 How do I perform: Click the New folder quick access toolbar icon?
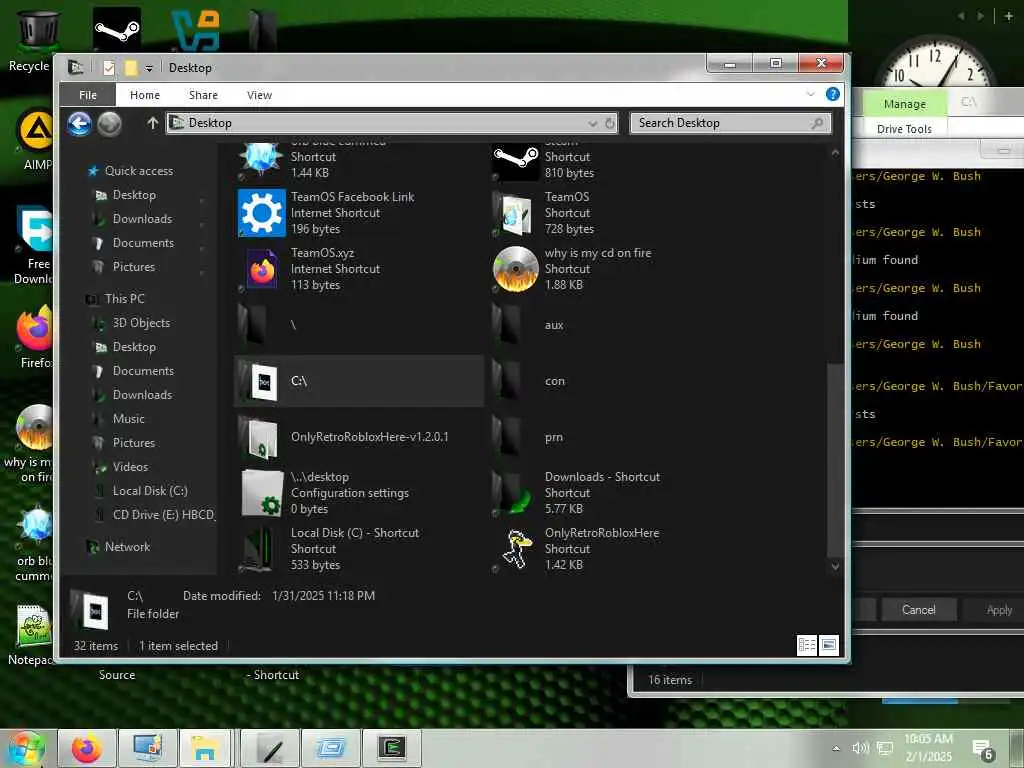[131, 68]
